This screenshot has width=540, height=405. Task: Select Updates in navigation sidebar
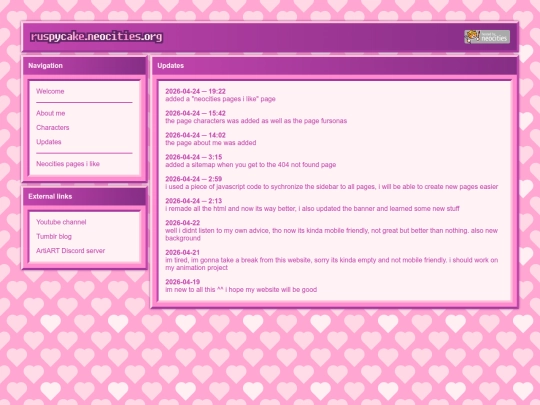tap(49, 142)
